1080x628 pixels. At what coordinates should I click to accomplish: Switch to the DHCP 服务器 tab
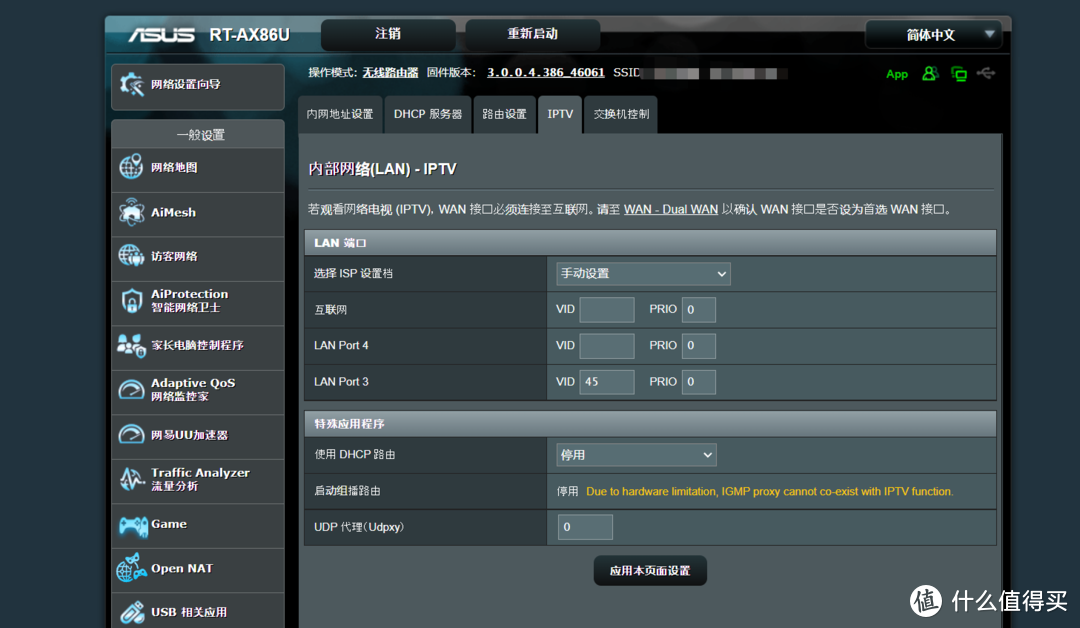point(428,114)
